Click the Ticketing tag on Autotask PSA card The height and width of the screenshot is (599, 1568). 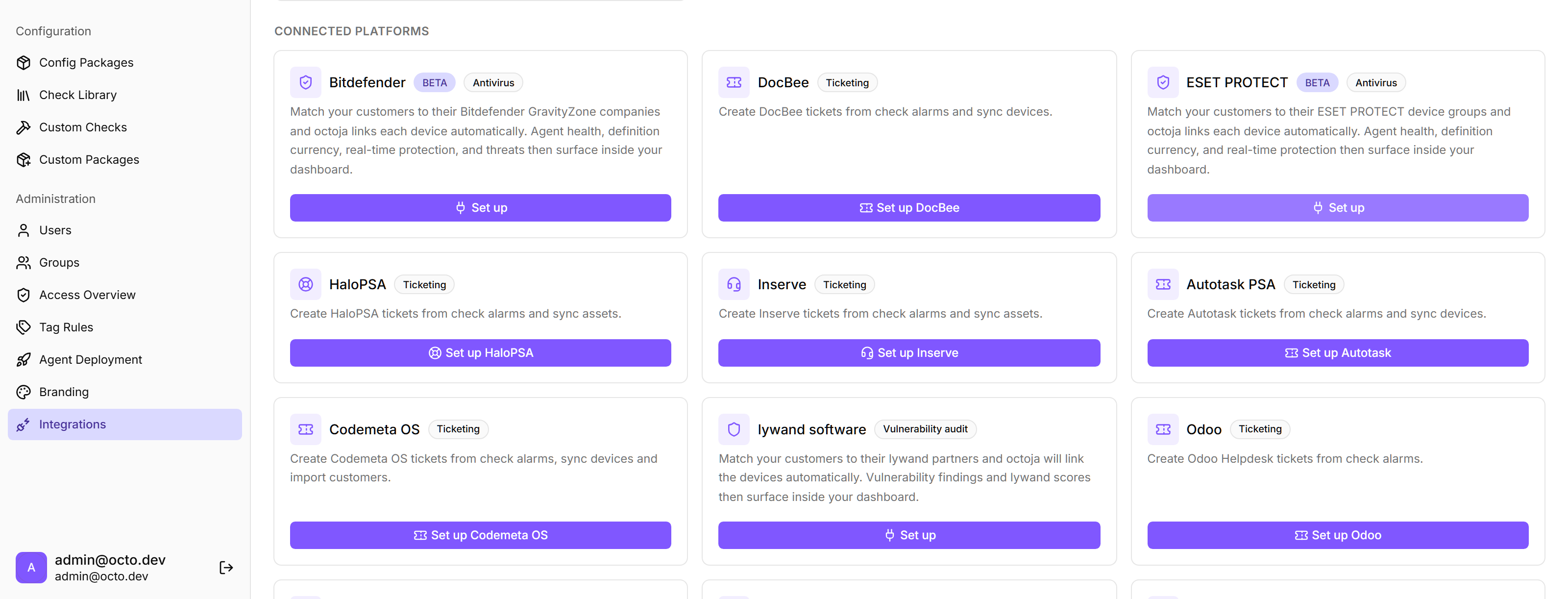1314,285
